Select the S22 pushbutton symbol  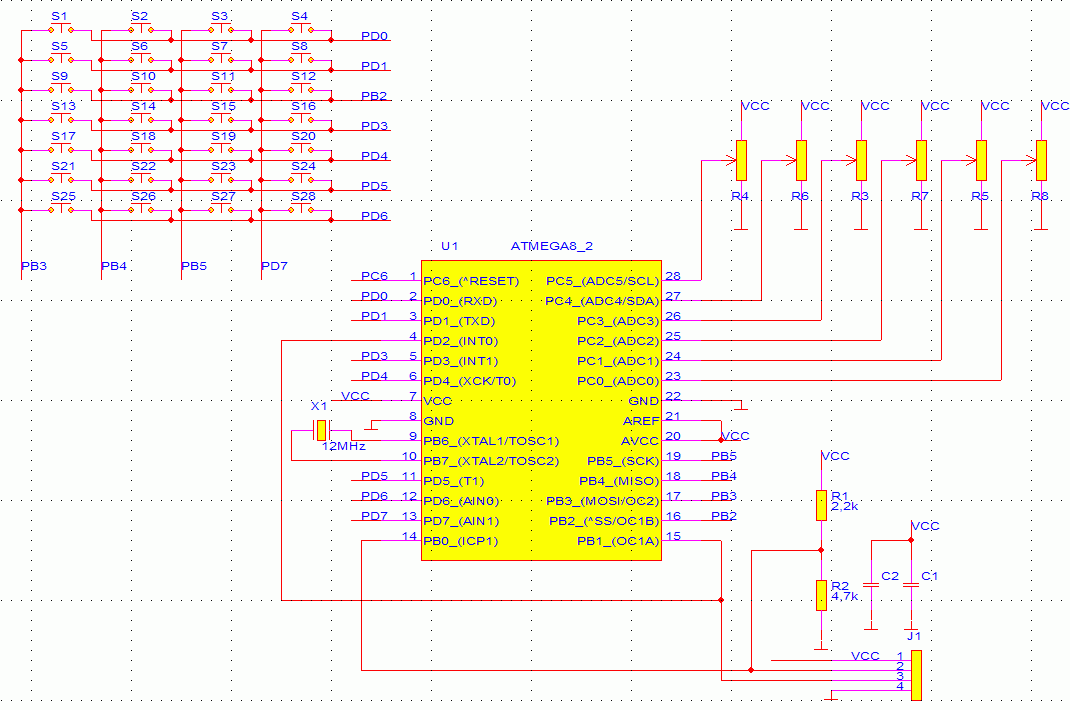141,179
